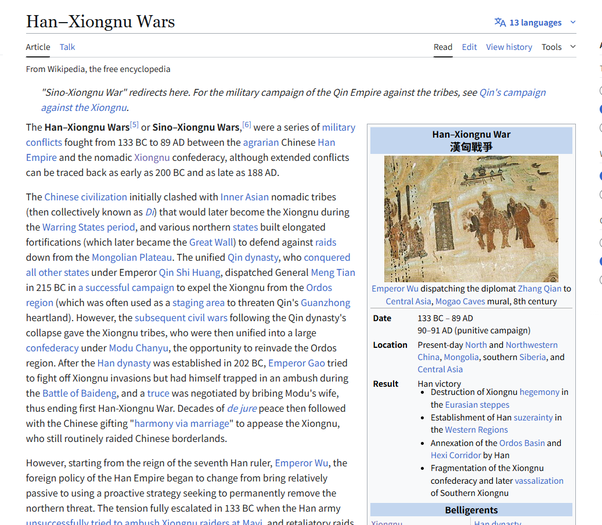Open the Edit tab
The height and width of the screenshot is (525, 602).
coord(469,47)
